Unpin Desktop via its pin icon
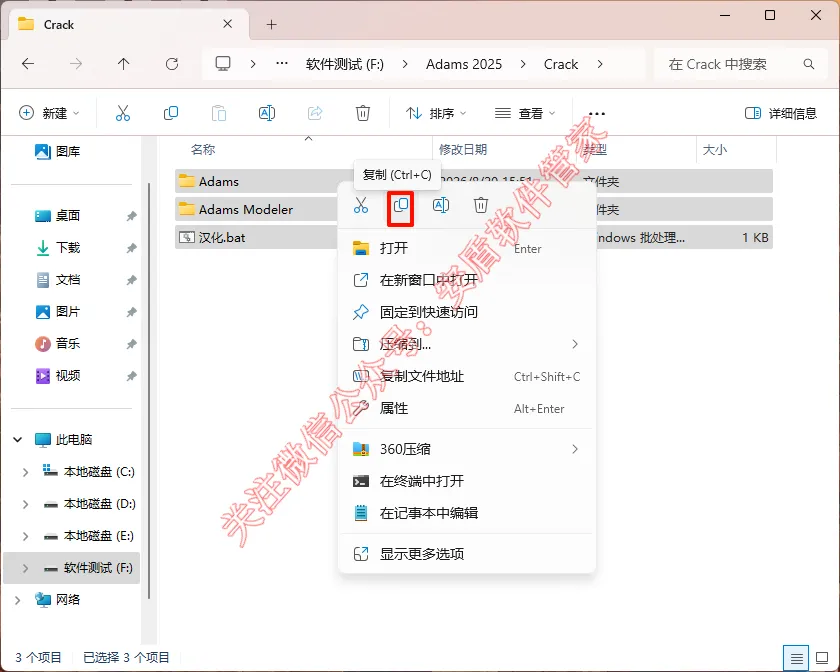This screenshot has height=672, width=840. pyautogui.click(x=131, y=216)
